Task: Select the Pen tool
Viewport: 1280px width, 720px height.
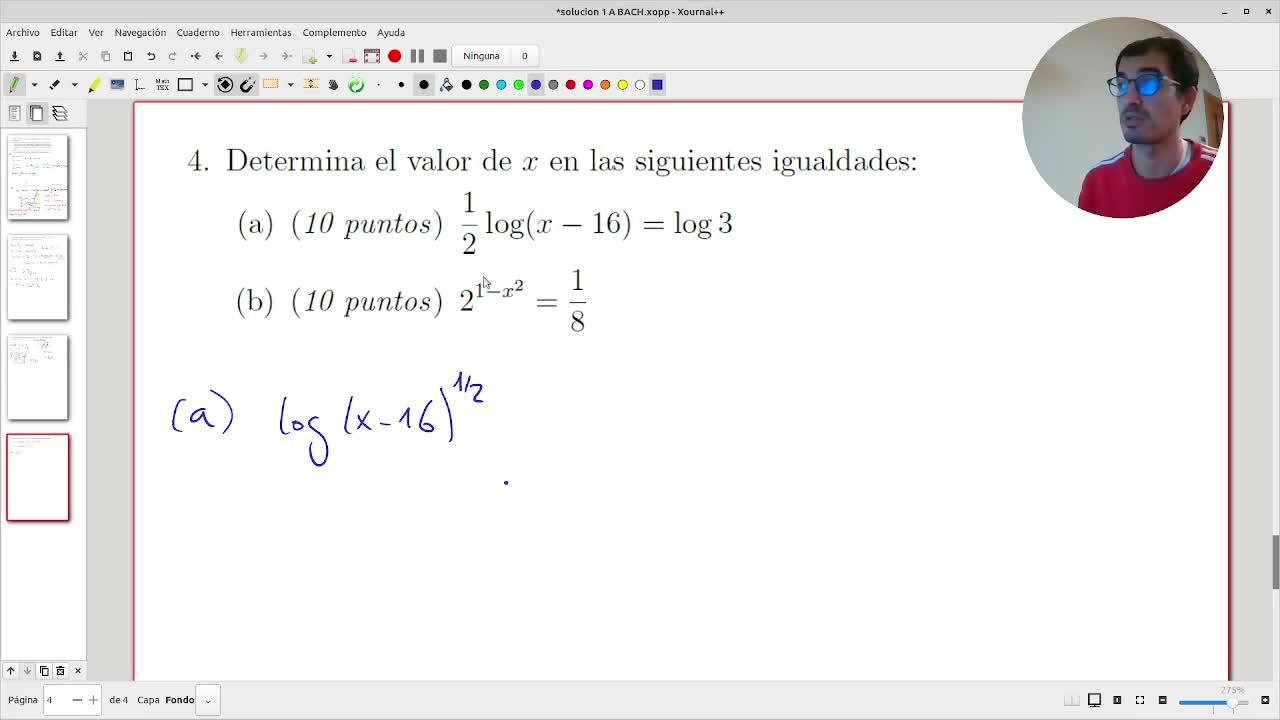Action: 14,85
